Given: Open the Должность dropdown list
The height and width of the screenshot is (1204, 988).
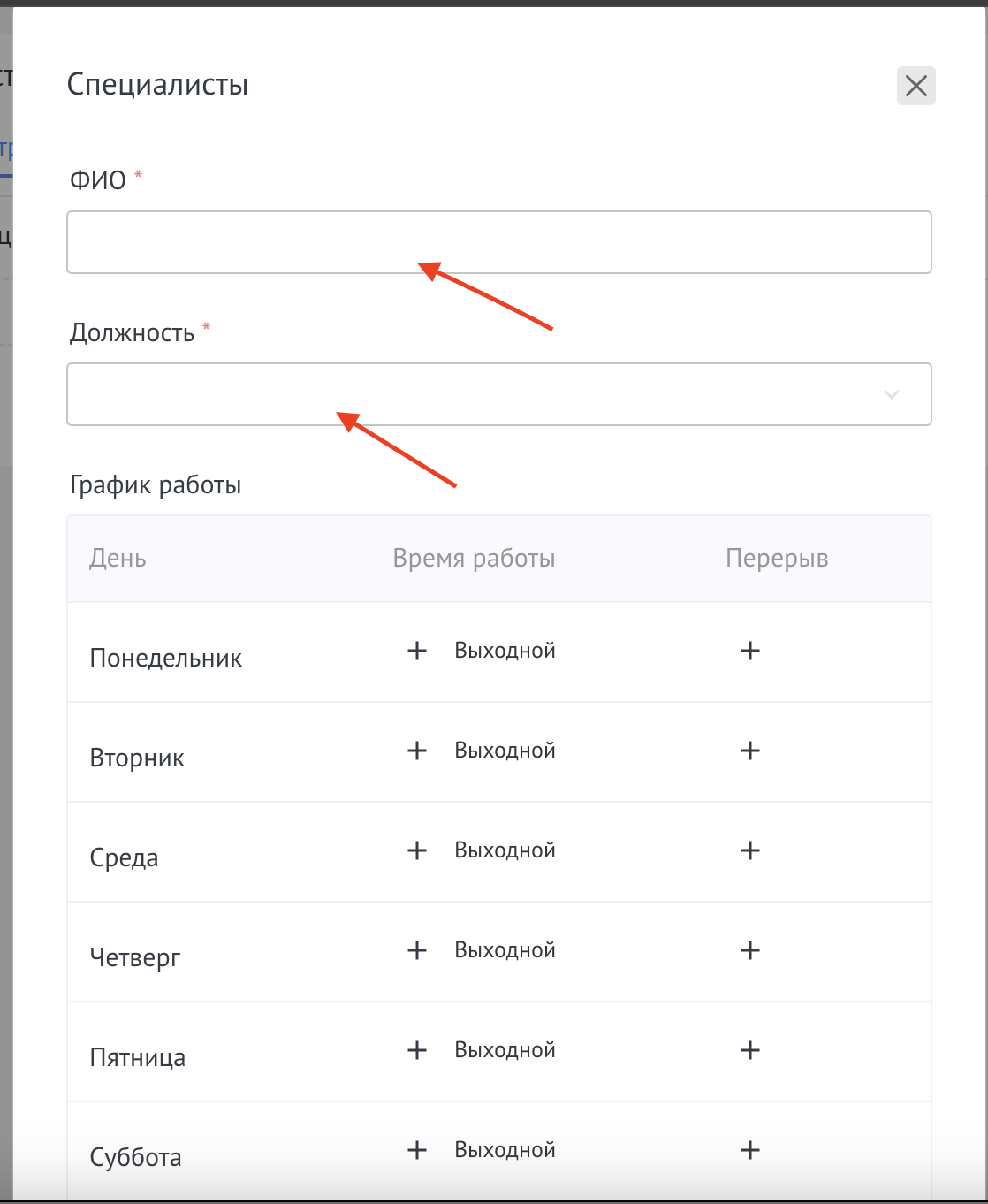Looking at the screenshot, I should (477, 394).
